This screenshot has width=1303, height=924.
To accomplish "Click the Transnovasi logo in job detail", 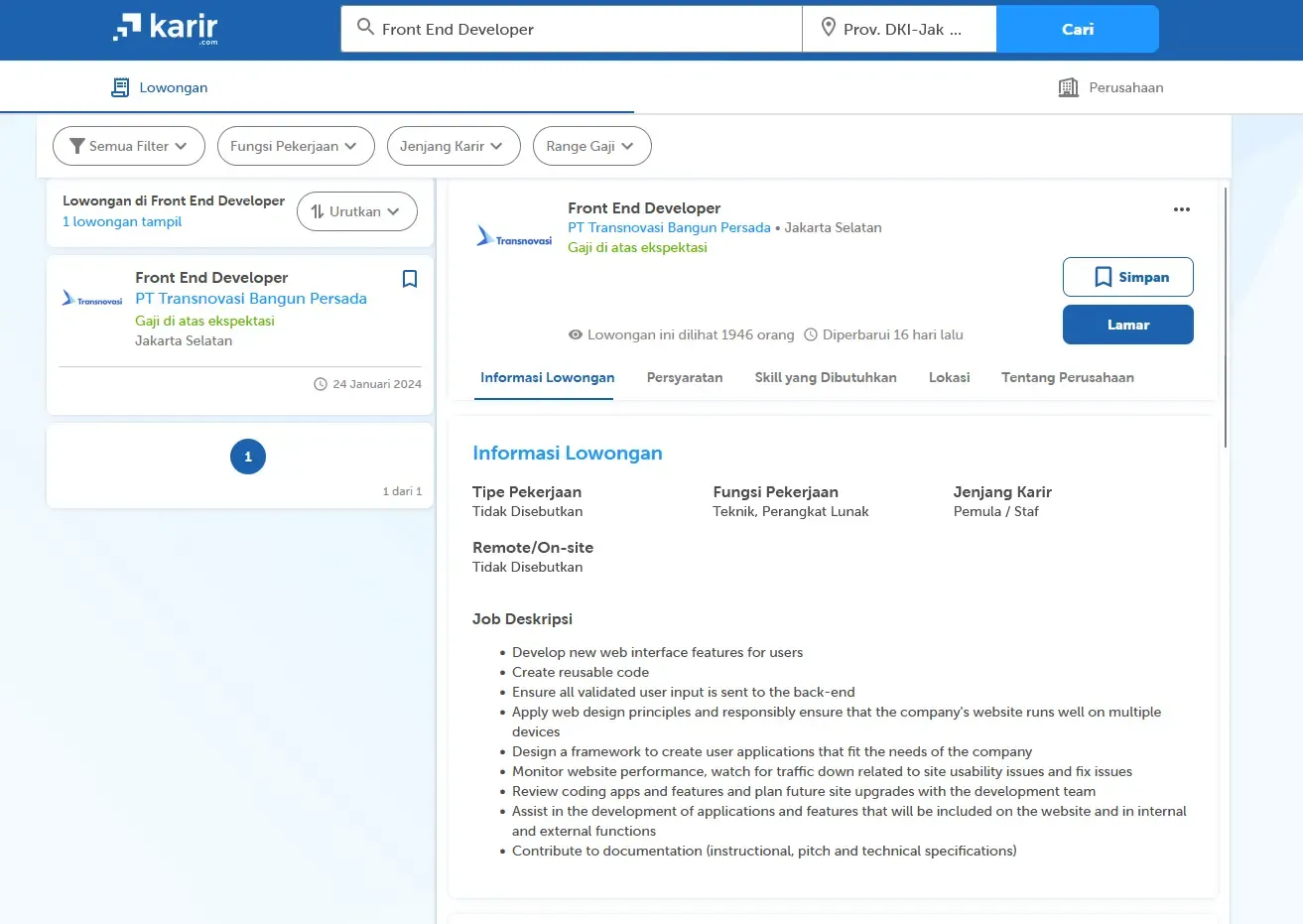I will 514,237.
